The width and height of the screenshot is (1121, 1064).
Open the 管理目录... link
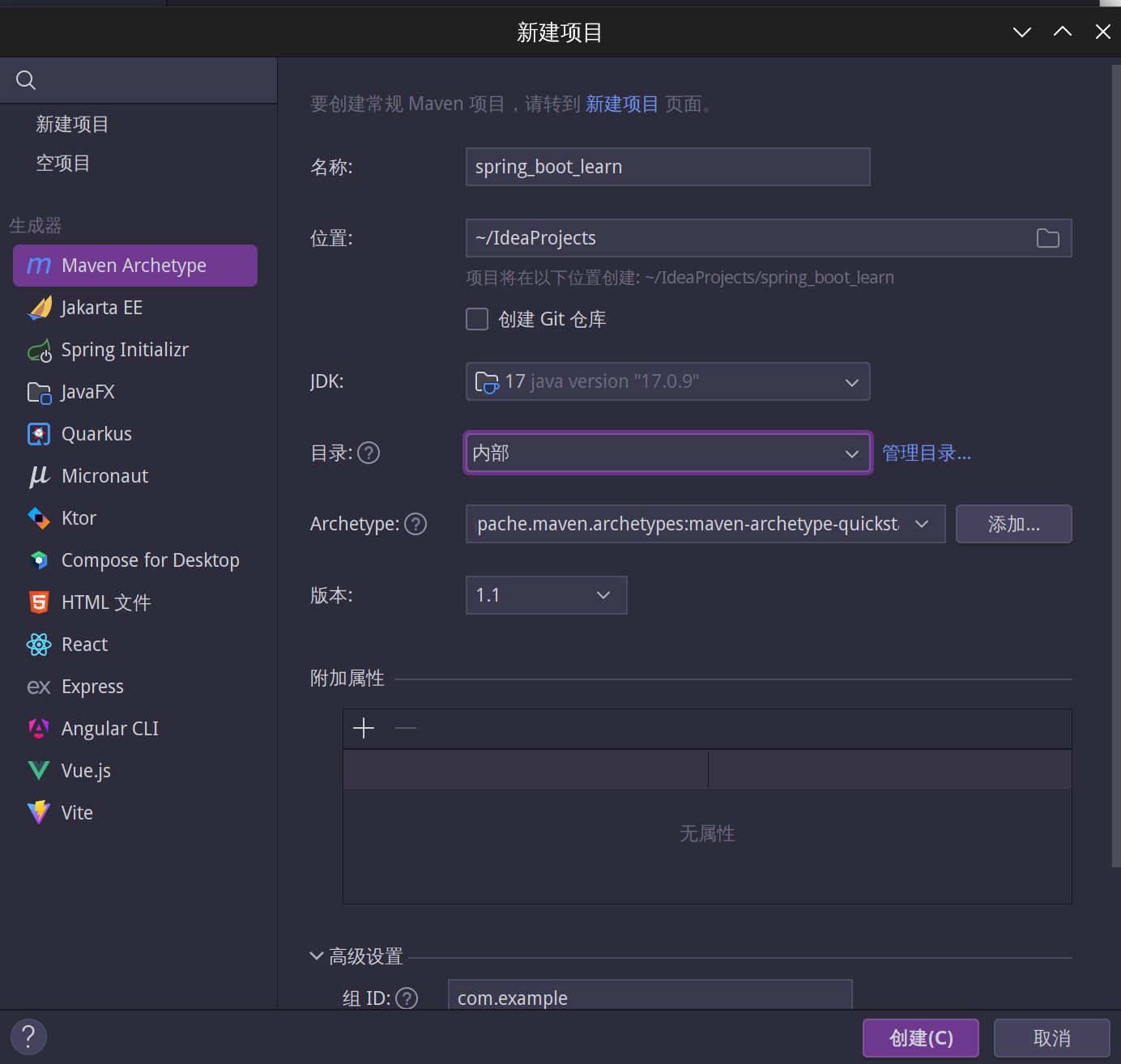[926, 453]
